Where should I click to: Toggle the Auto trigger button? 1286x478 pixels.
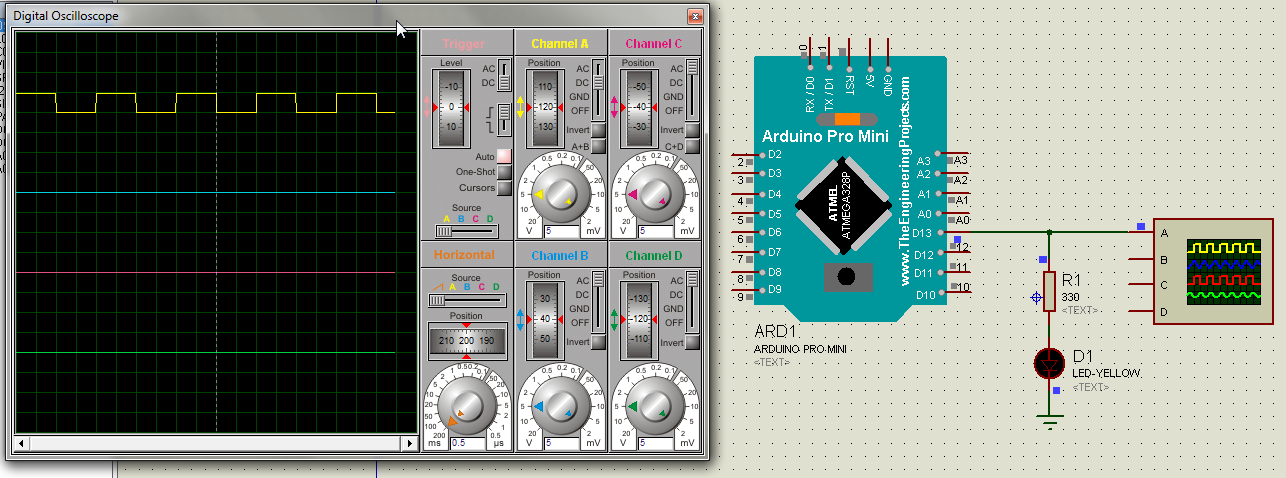504,156
